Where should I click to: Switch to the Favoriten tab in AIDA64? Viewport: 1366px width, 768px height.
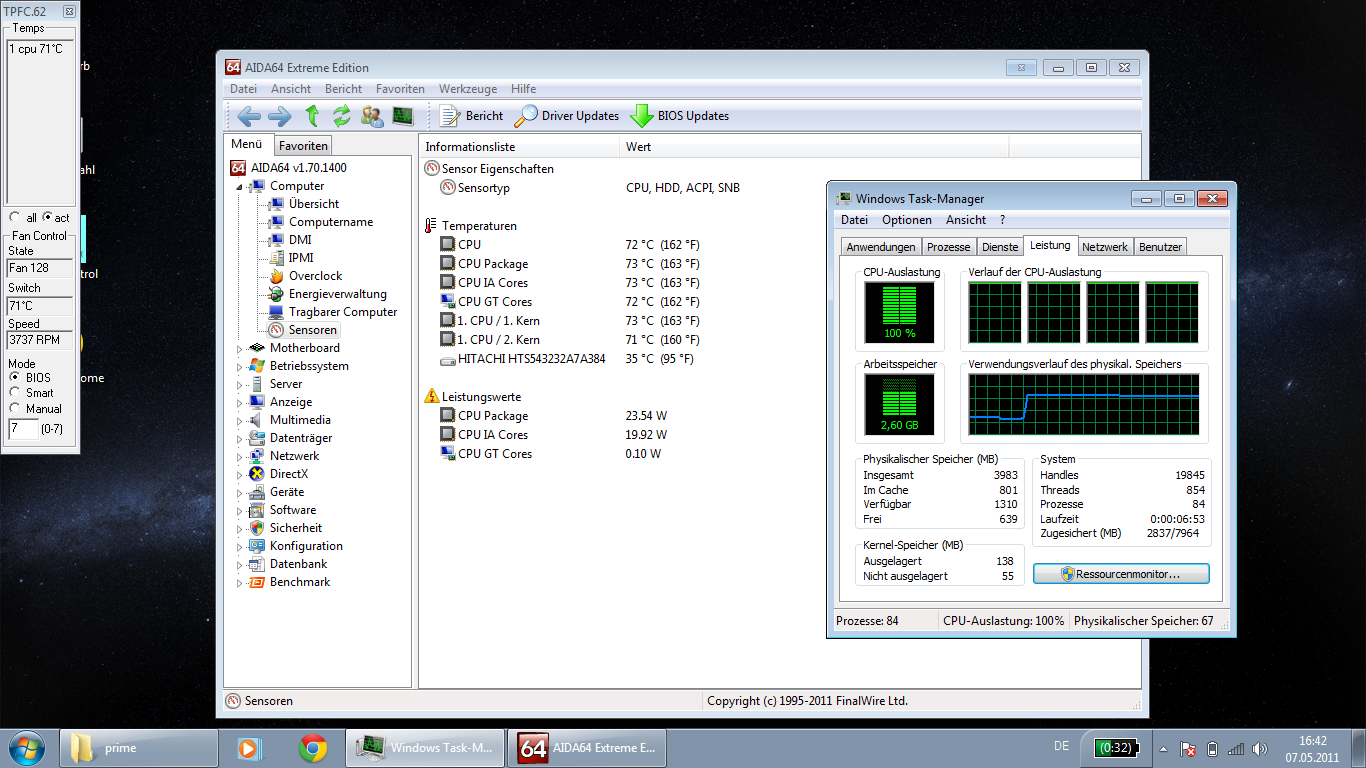tap(303, 146)
